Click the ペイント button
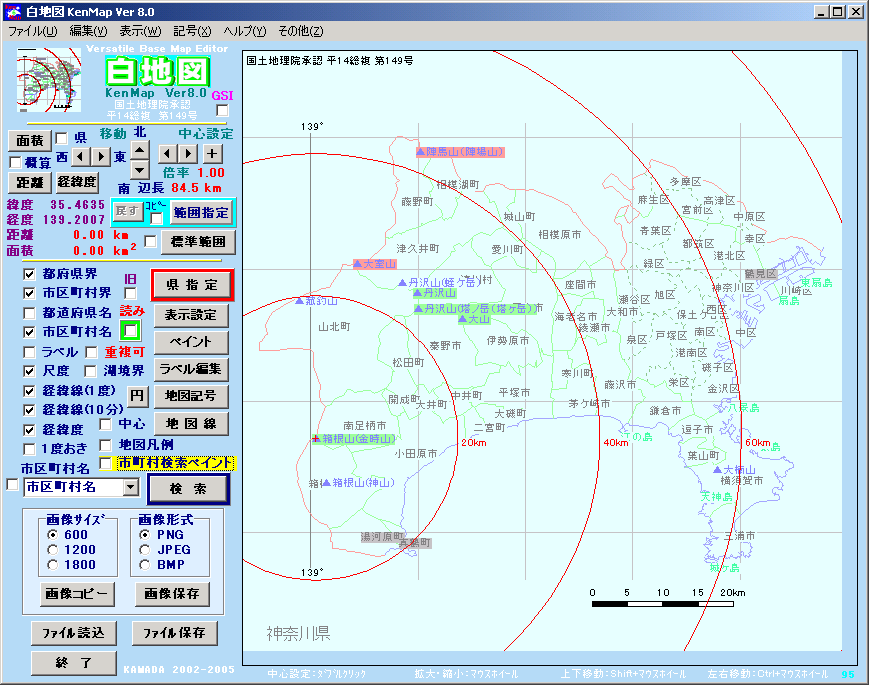The image size is (869, 685). pos(190,342)
